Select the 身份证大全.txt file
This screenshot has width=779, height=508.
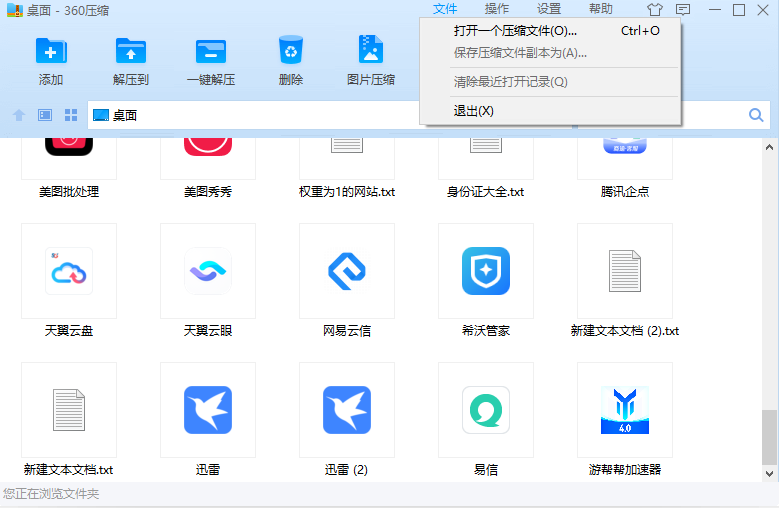point(486,145)
